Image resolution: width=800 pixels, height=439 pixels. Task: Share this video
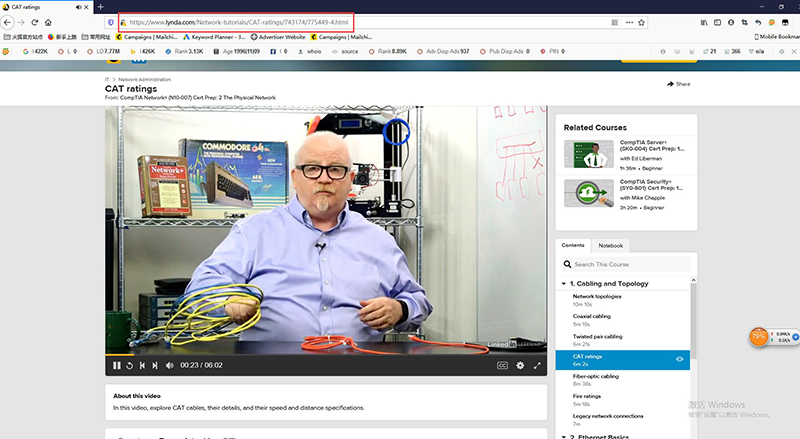click(679, 84)
